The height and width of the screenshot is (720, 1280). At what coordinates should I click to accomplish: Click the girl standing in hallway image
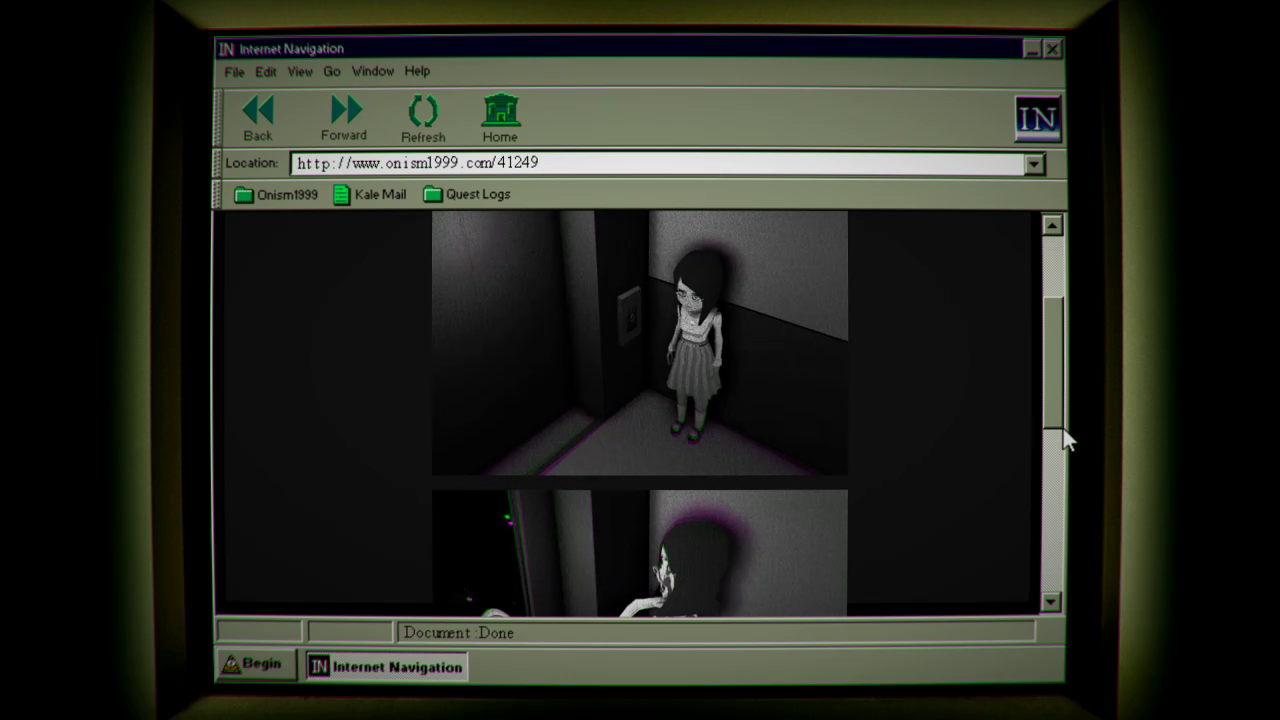point(640,343)
